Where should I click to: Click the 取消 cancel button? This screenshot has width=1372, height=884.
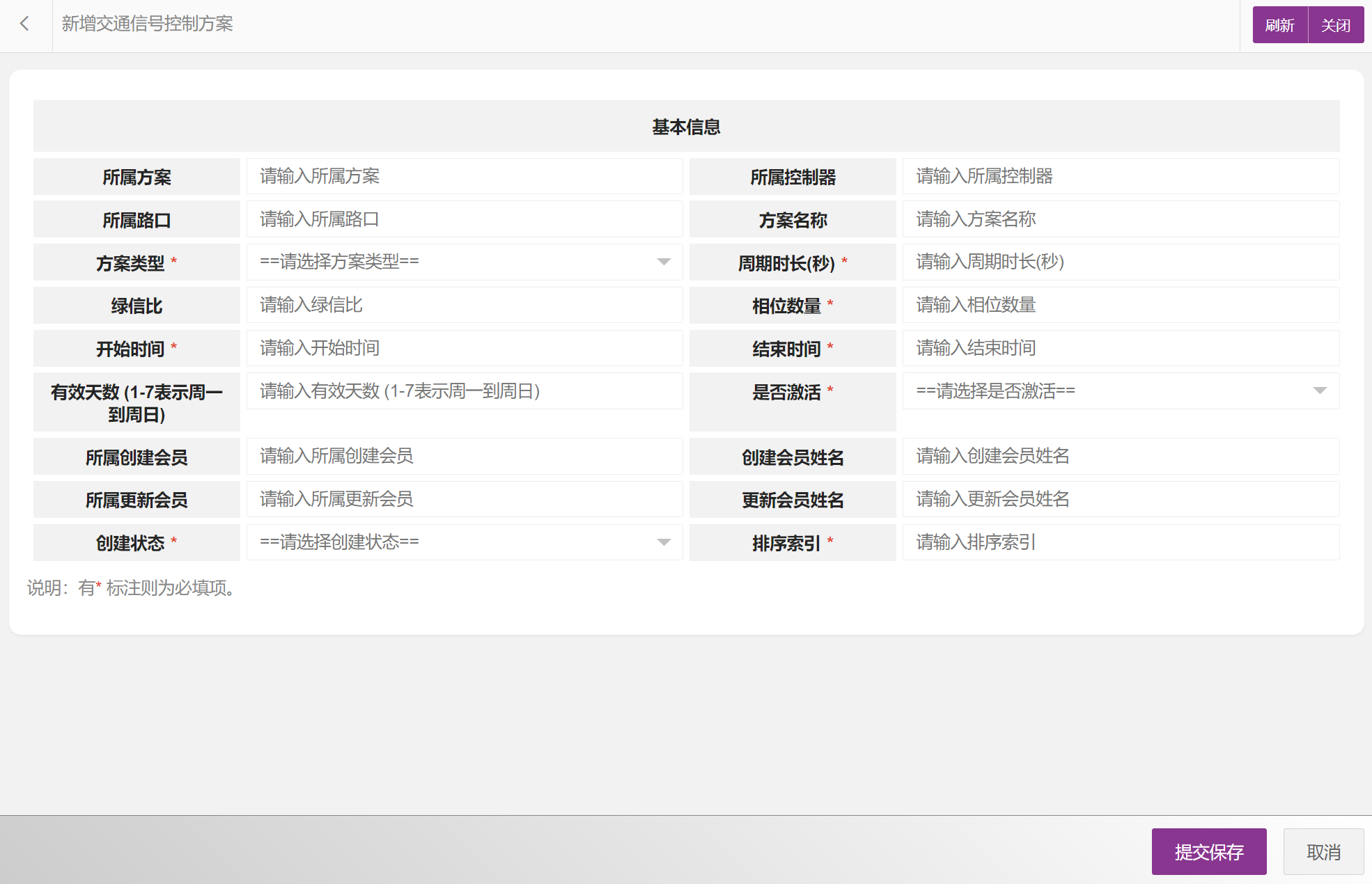1323,852
